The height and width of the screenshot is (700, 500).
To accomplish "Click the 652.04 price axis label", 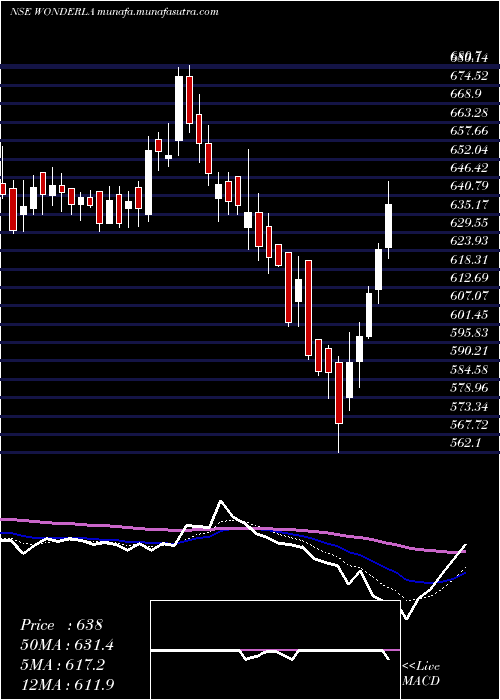I will coord(468,150).
